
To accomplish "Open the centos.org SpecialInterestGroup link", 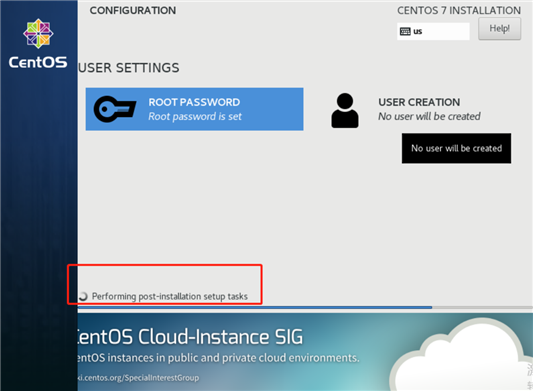I will [x=138, y=378].
